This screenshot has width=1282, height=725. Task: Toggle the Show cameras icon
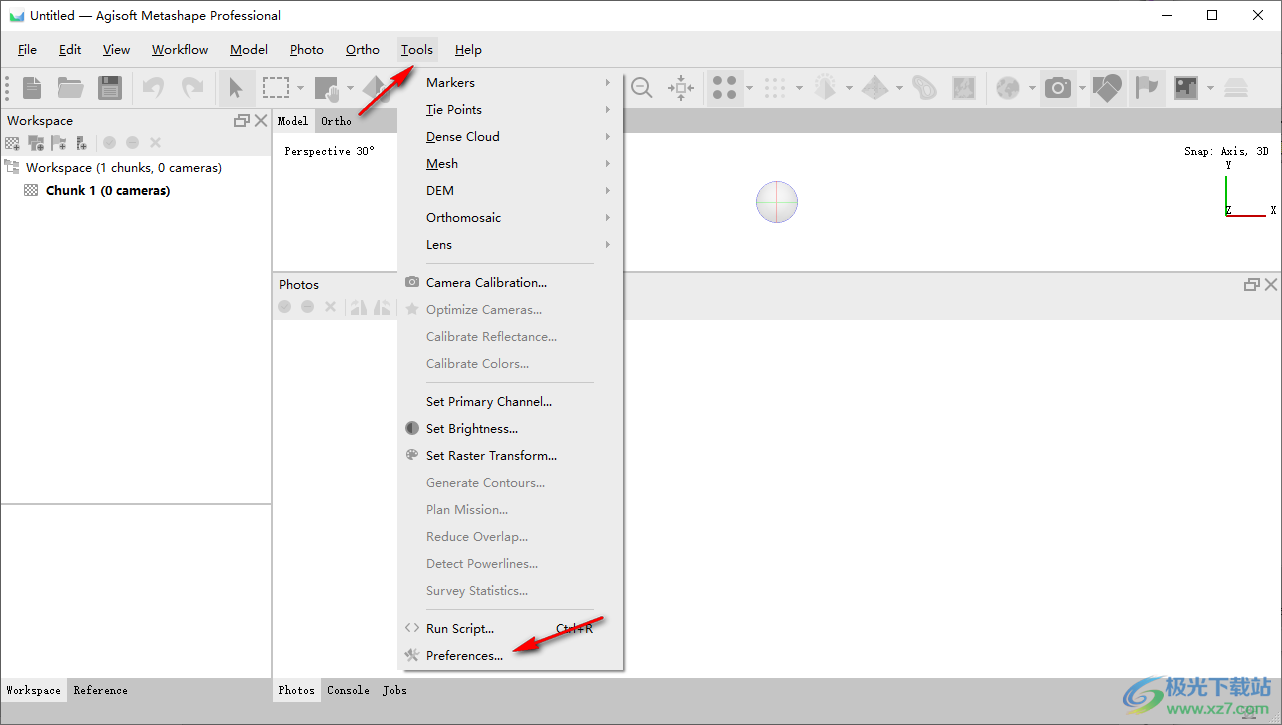[1058, 88]
